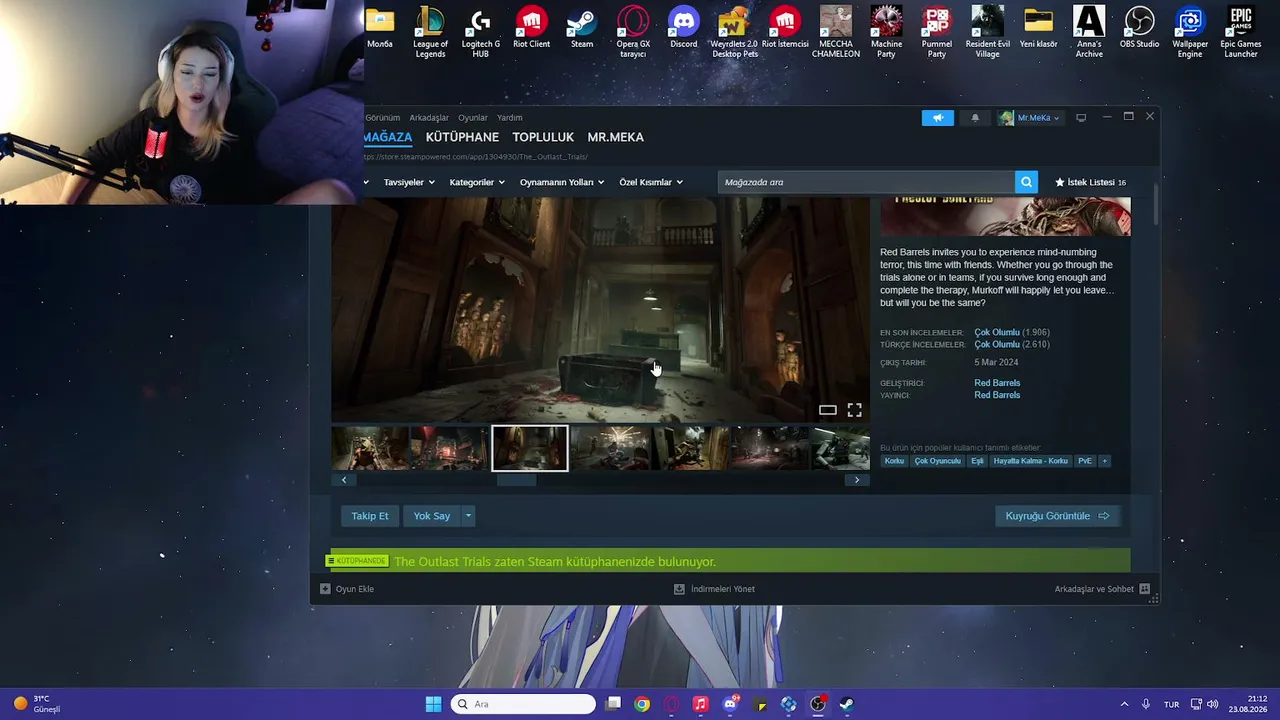
Task: Open the Oyunlar menu
Action: 473,118
